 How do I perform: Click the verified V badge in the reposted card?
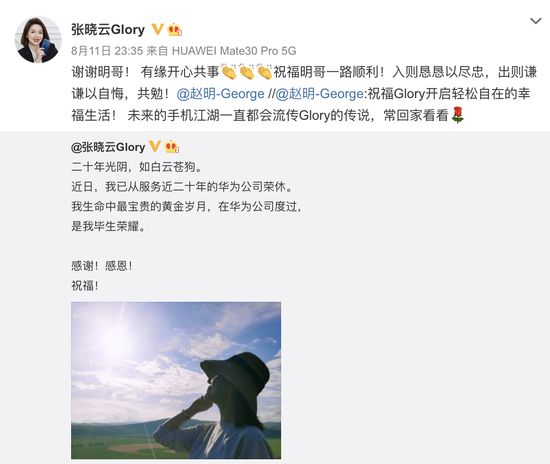[x=155, y=146]
